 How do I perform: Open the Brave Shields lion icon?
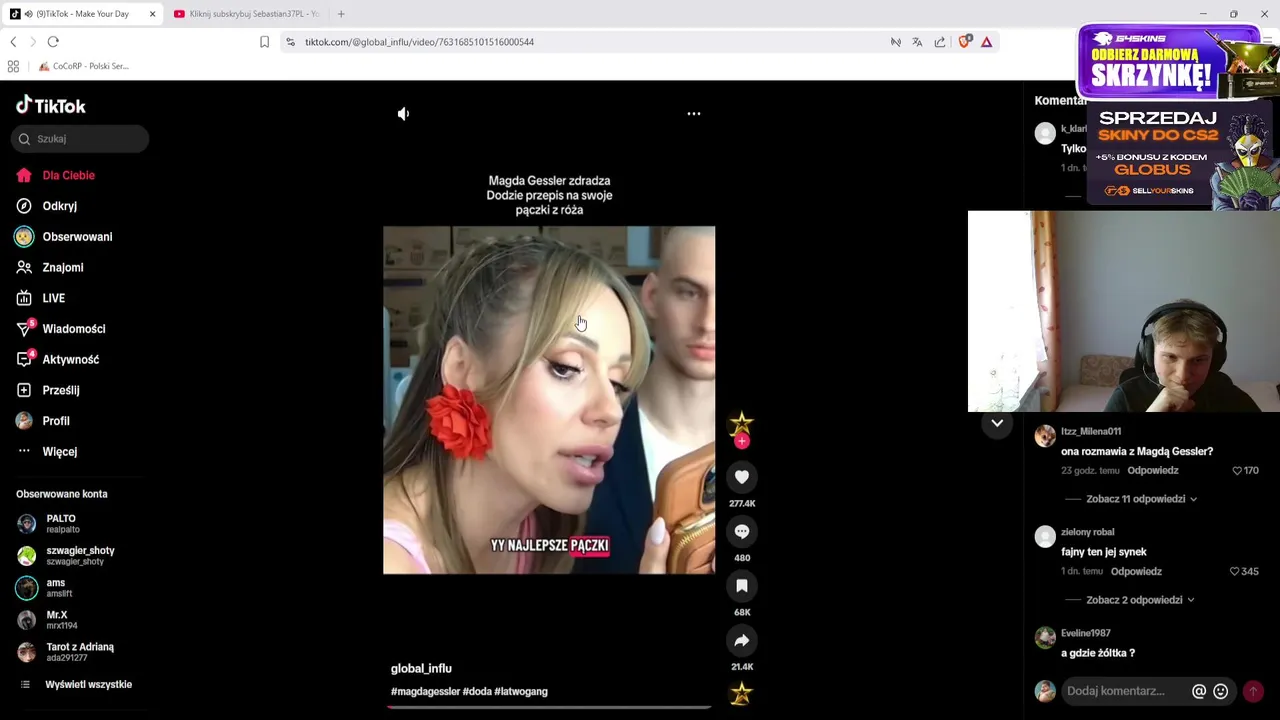tap(964, 42)
